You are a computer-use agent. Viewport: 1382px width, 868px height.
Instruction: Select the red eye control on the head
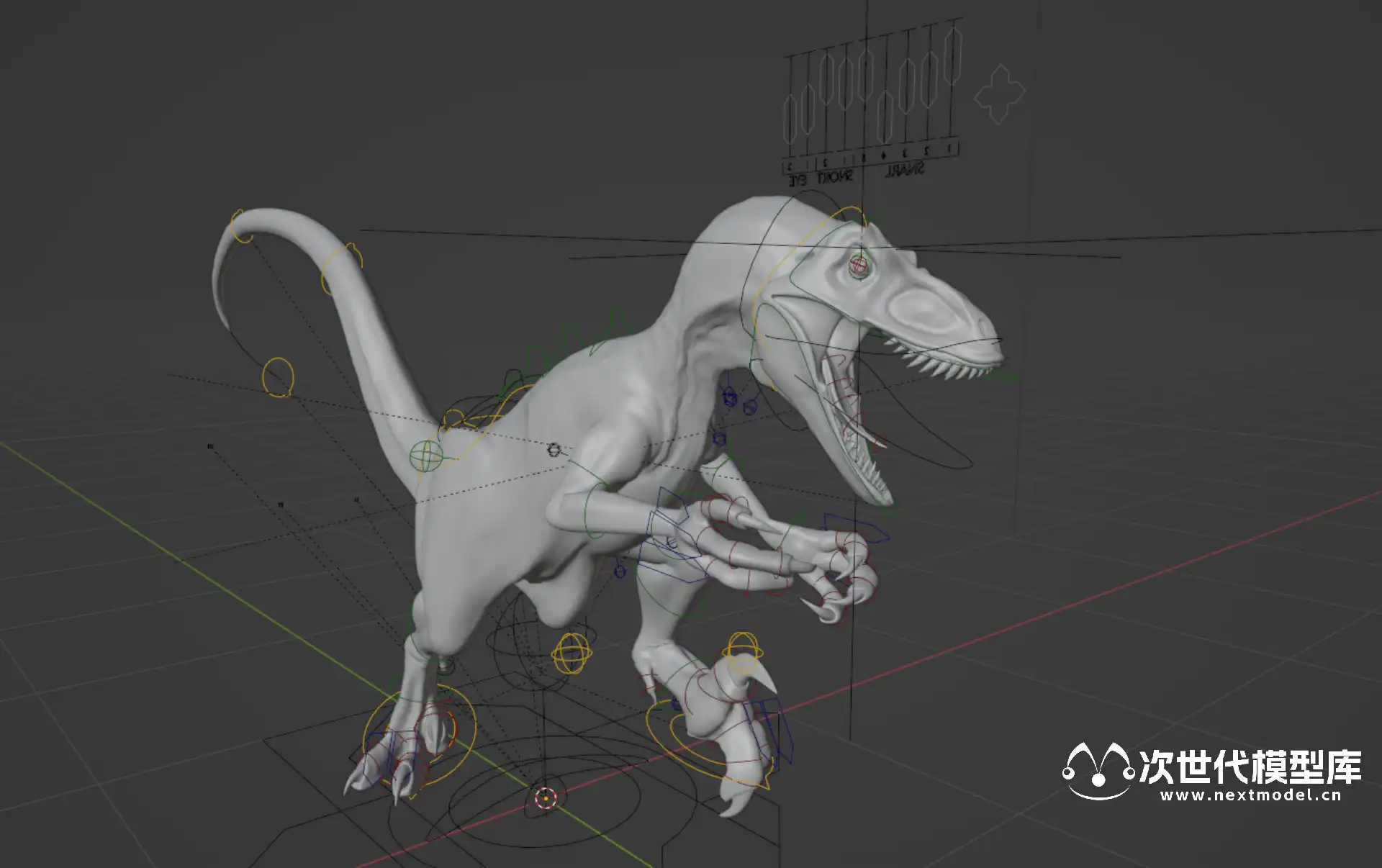coord(858,266)
